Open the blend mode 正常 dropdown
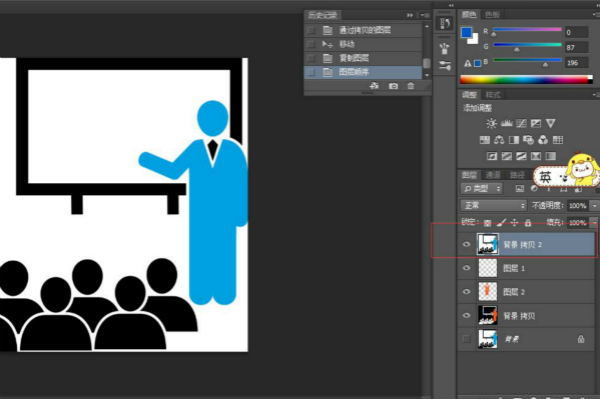This screenshot has height=399, width=600. (x=494, y=205)
